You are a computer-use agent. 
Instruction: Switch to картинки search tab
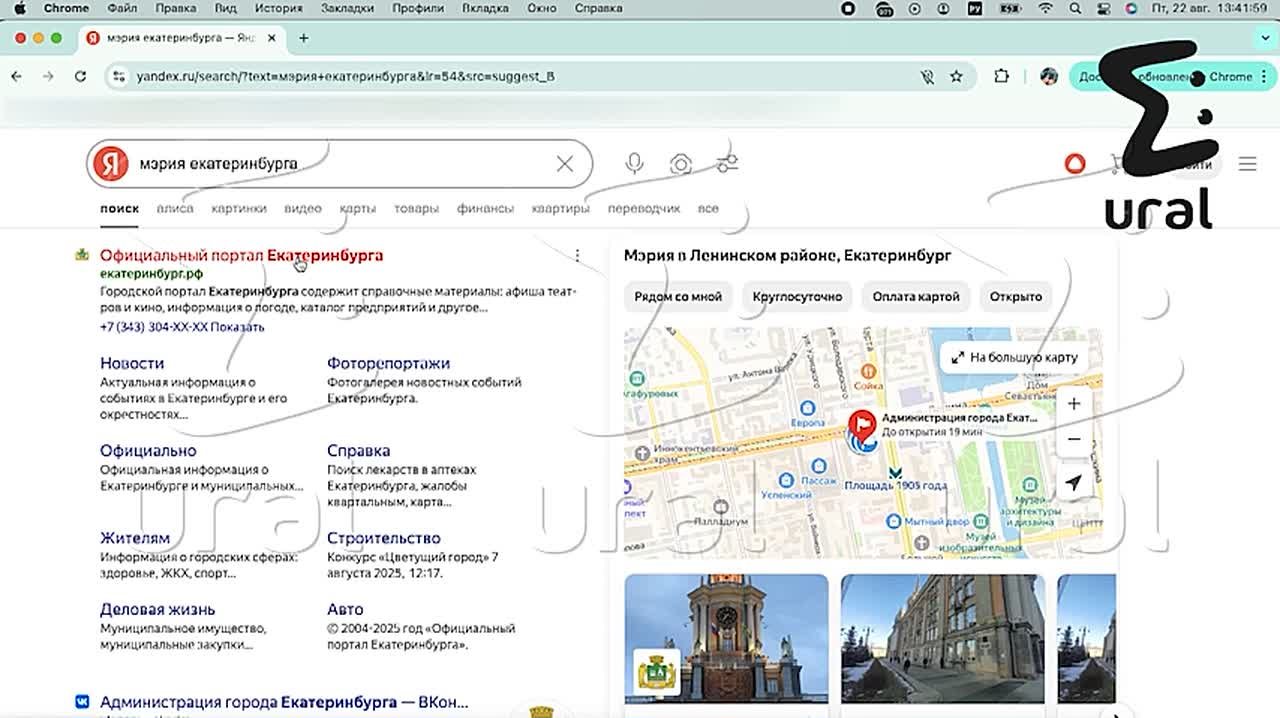coord(239,209)
